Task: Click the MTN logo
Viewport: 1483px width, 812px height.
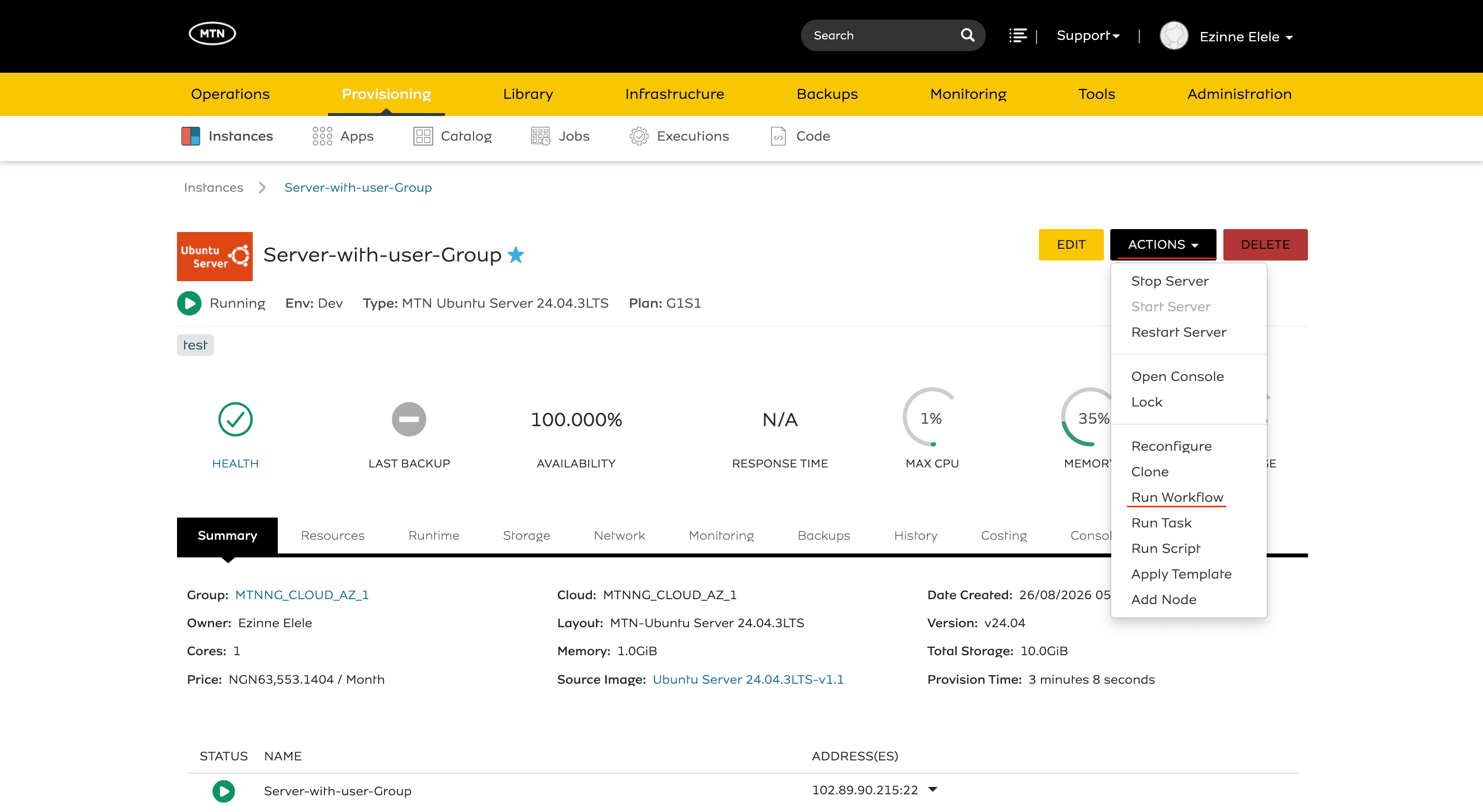Action: (212, 33)
